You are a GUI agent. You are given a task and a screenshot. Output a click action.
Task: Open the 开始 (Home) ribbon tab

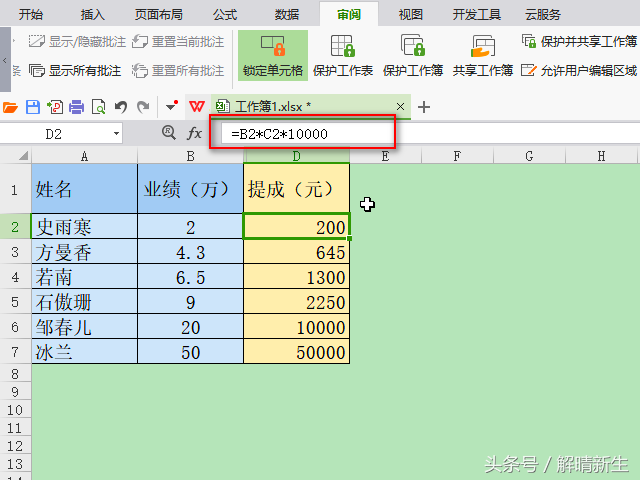tap(31, 15)
